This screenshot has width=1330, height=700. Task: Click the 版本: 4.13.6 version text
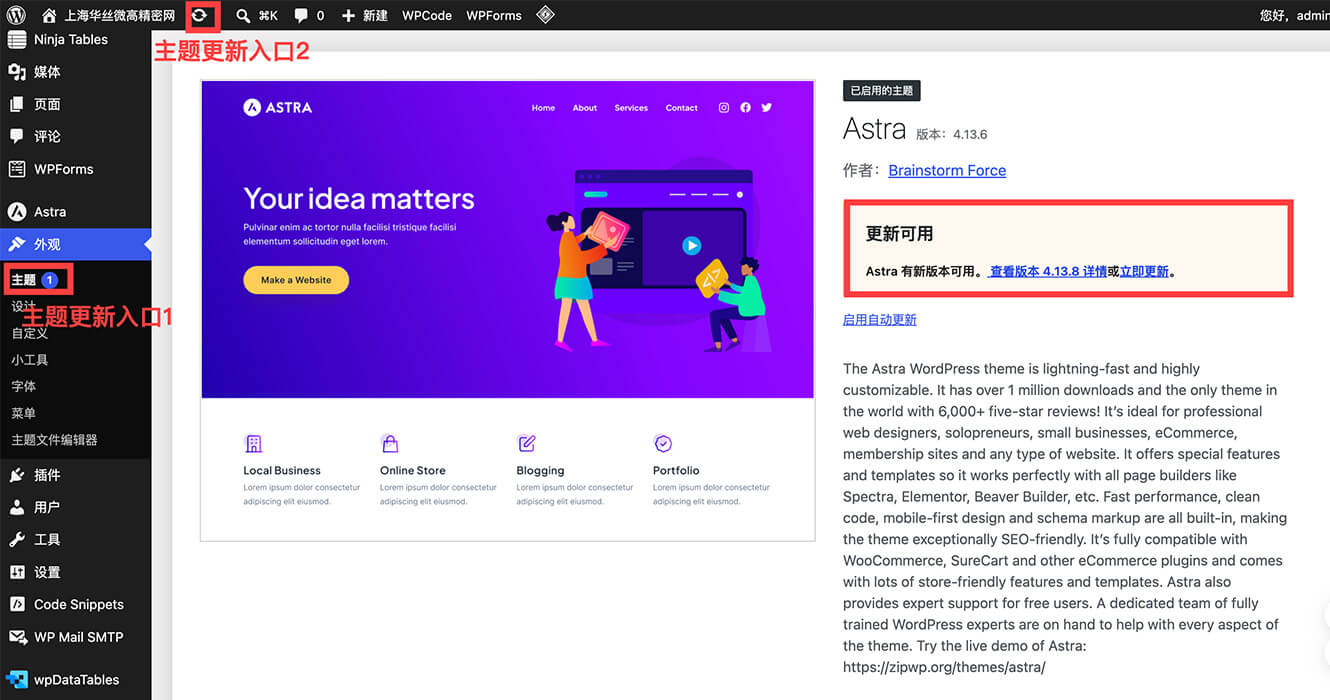pyautogui.click(x=952, y=134)
